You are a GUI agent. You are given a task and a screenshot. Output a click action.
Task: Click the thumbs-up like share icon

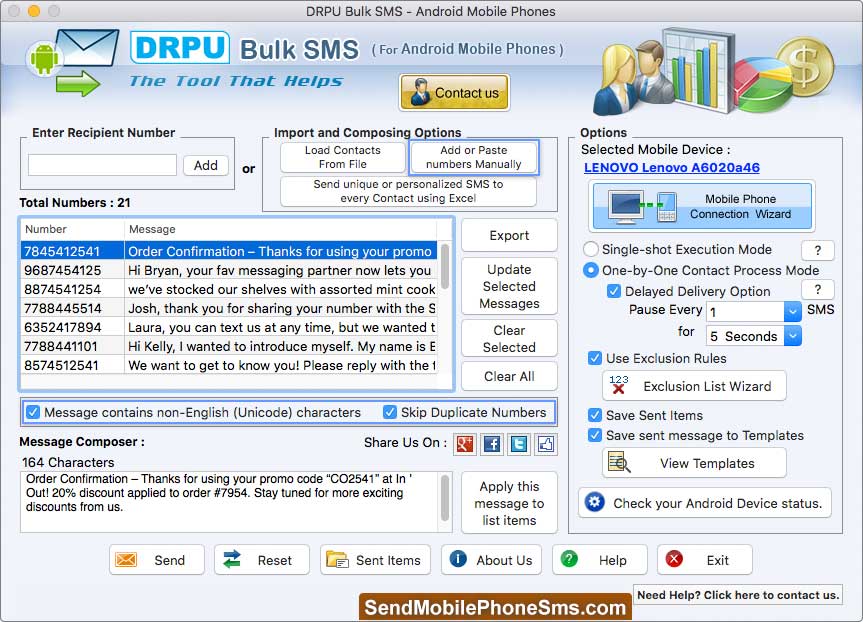546,444
